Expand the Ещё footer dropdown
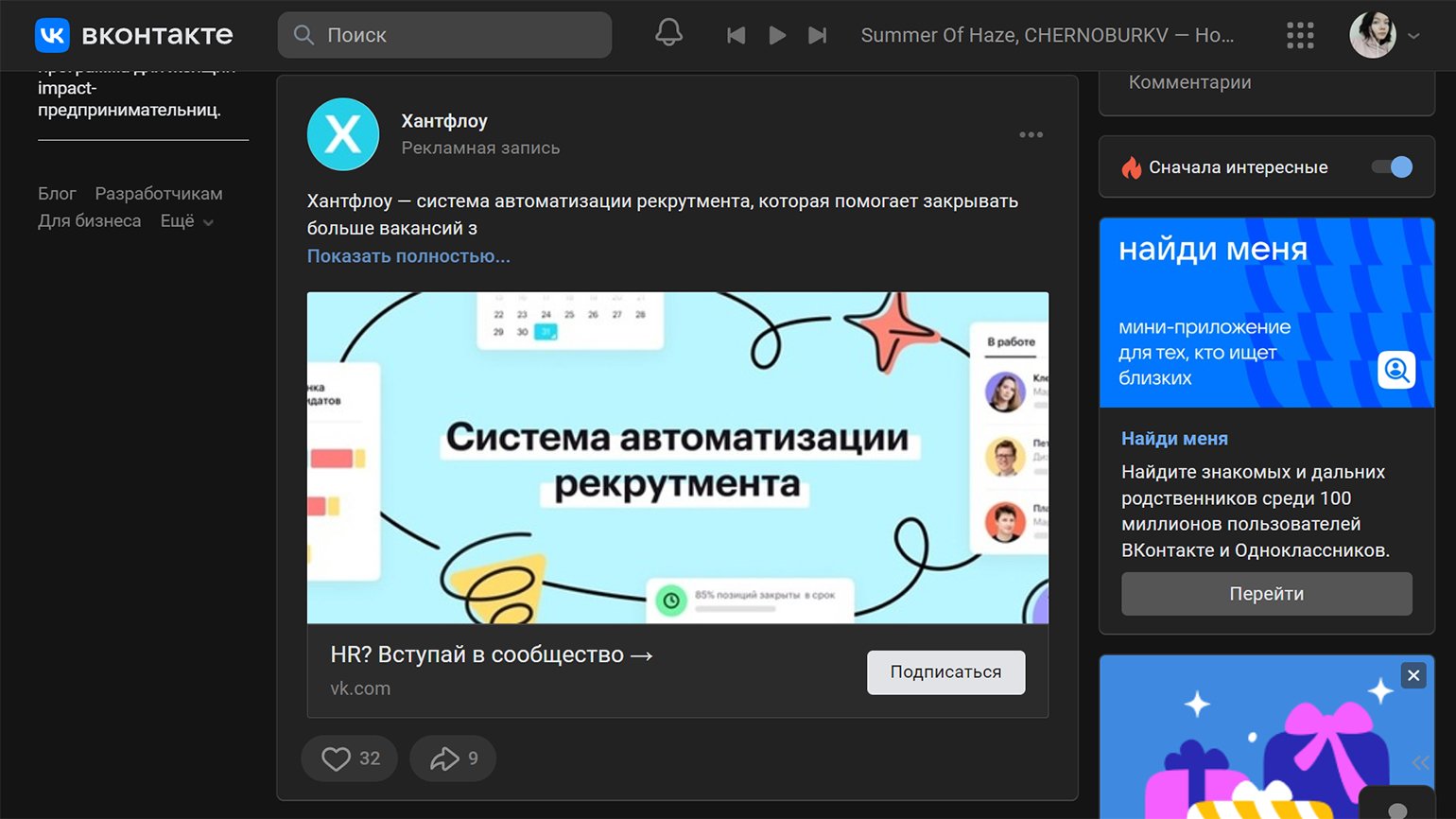The width and height of the screenshot is (1456, 819). pos(187,220)
